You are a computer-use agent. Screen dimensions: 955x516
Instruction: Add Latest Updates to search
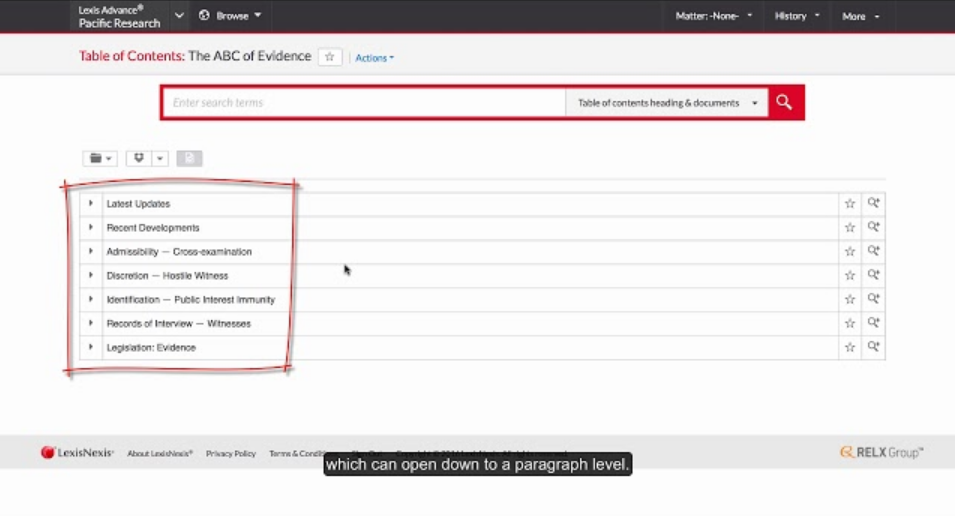tap(873, 203)
